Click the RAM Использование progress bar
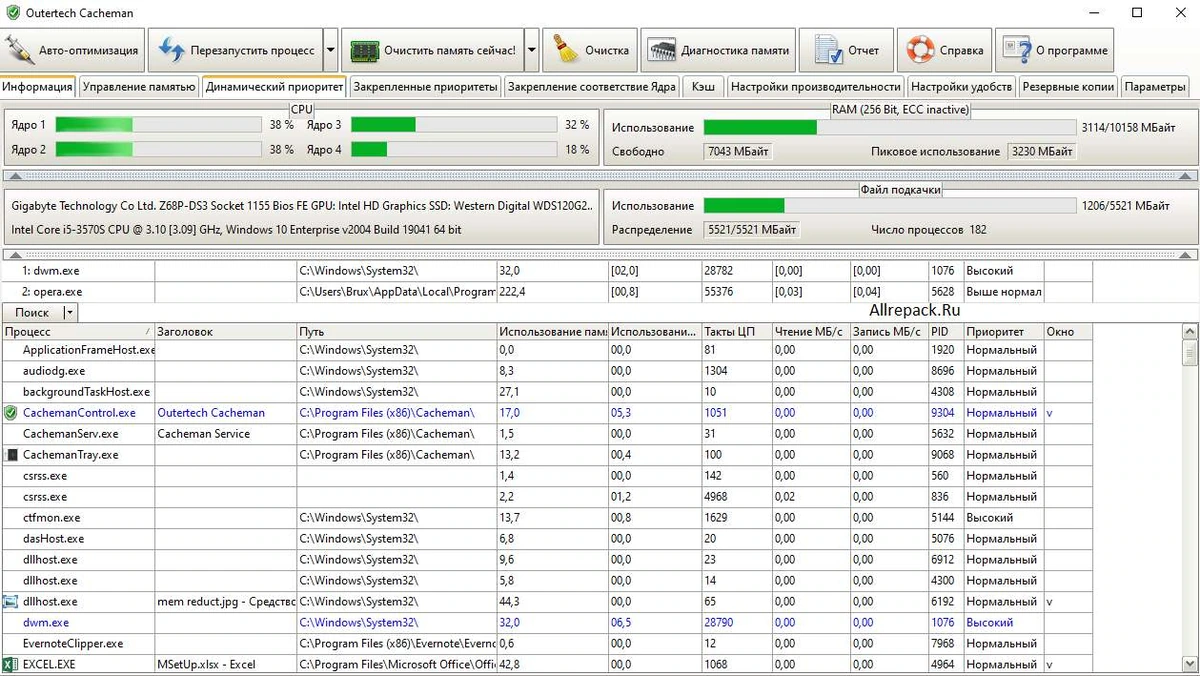 coord(890,127)
